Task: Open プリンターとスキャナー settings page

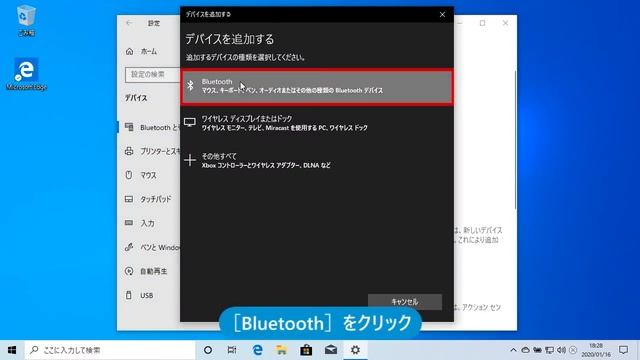Action: (149, 151)
